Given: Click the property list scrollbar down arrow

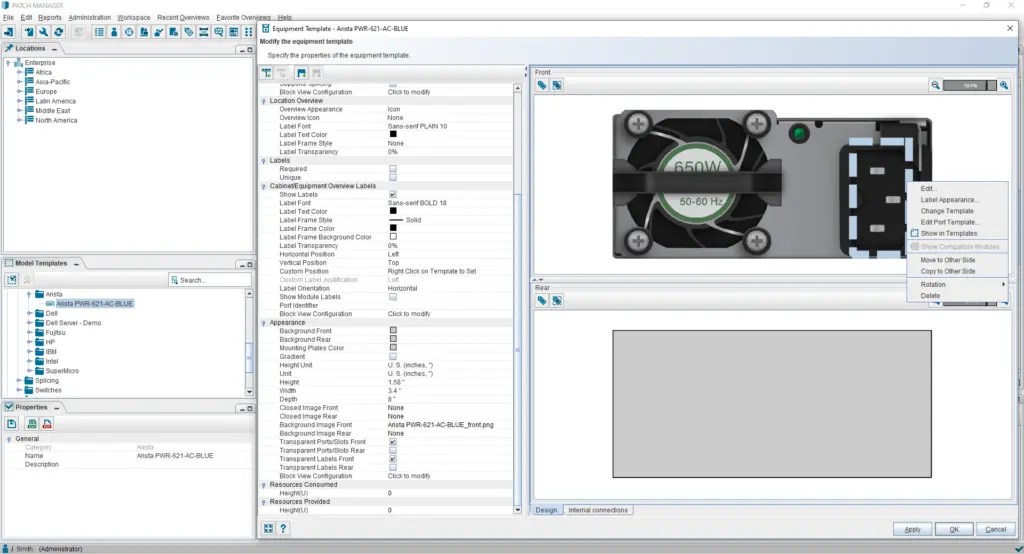Looking at the screenshot, I should point(518,510).
